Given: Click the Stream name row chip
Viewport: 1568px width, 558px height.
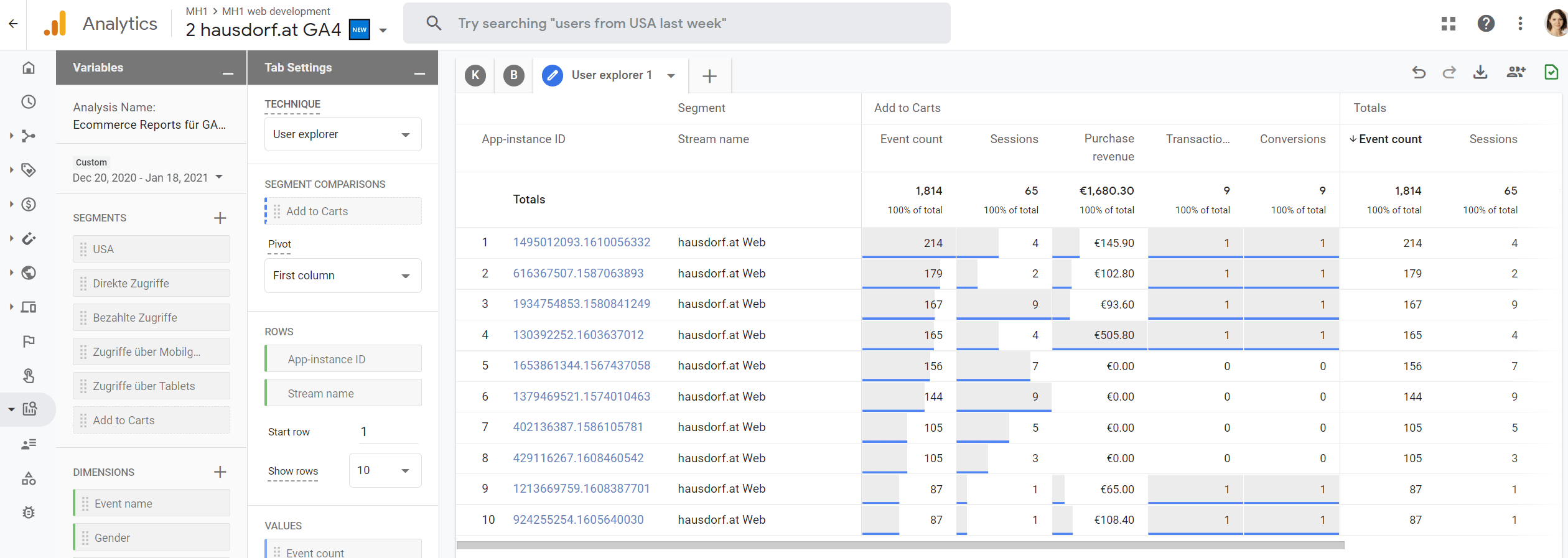Looking at the screenshot, I should [343, 393].
